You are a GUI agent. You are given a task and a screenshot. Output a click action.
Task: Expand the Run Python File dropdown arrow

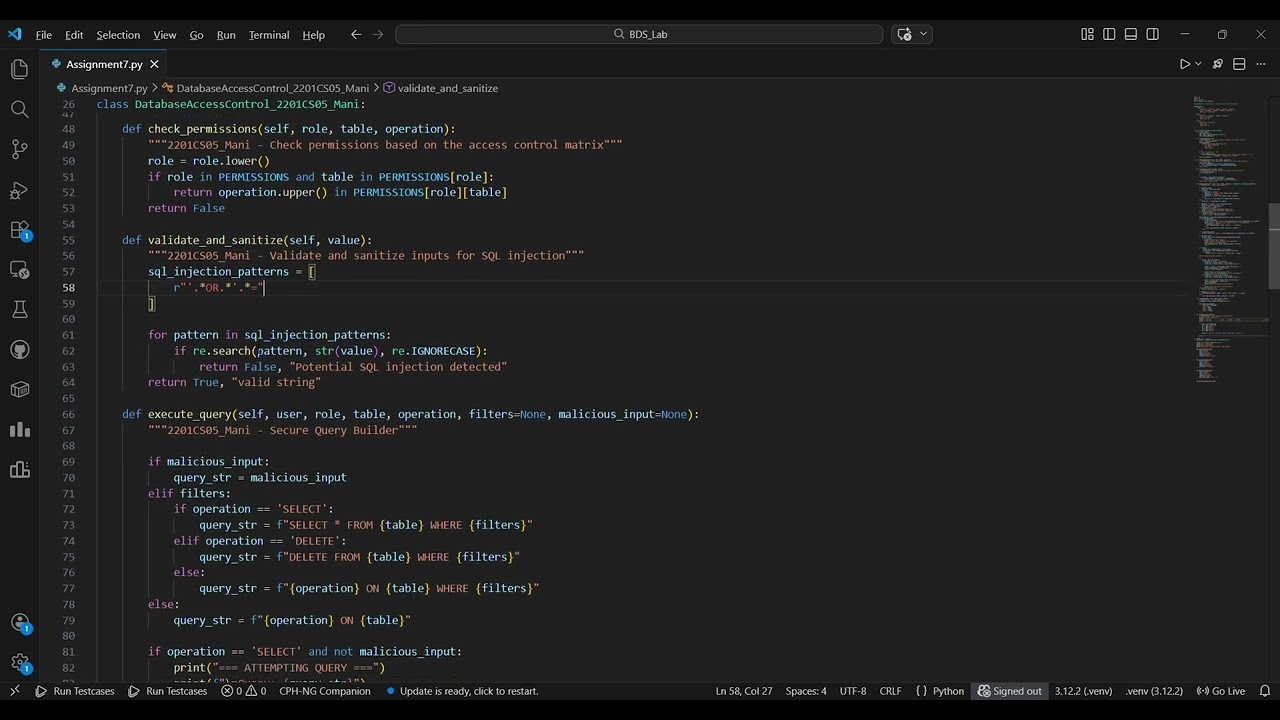tap(1198, 64)
